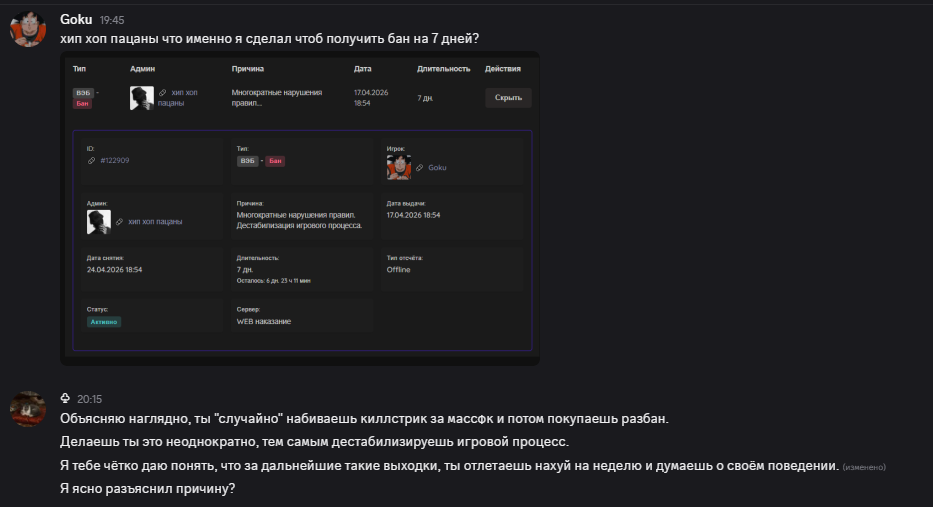Viewport: 933px width, 507px height.
Task: Click admin avatar in the table row
Action: [x=141, y=97]
